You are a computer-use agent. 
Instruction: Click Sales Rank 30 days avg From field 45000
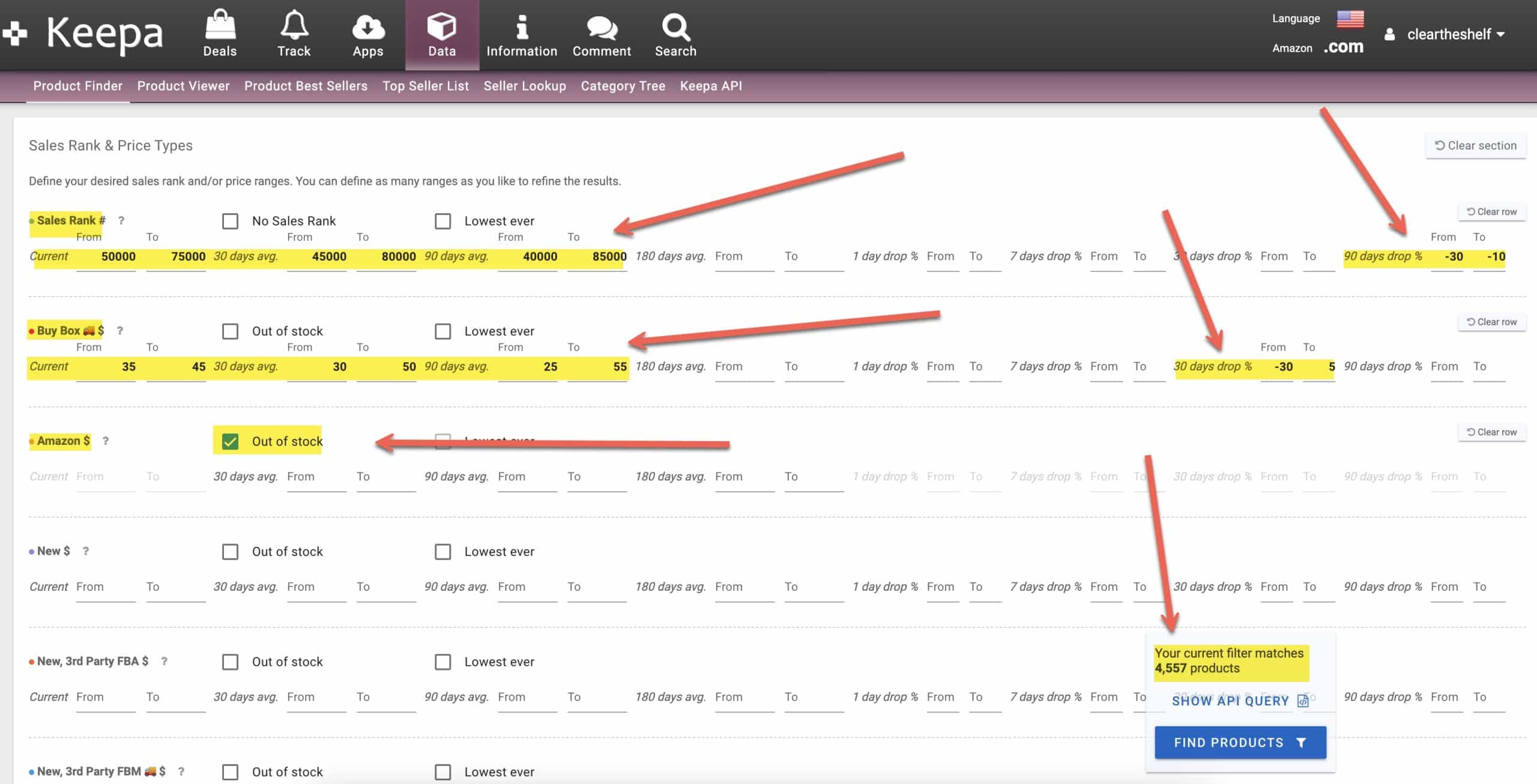317,257
